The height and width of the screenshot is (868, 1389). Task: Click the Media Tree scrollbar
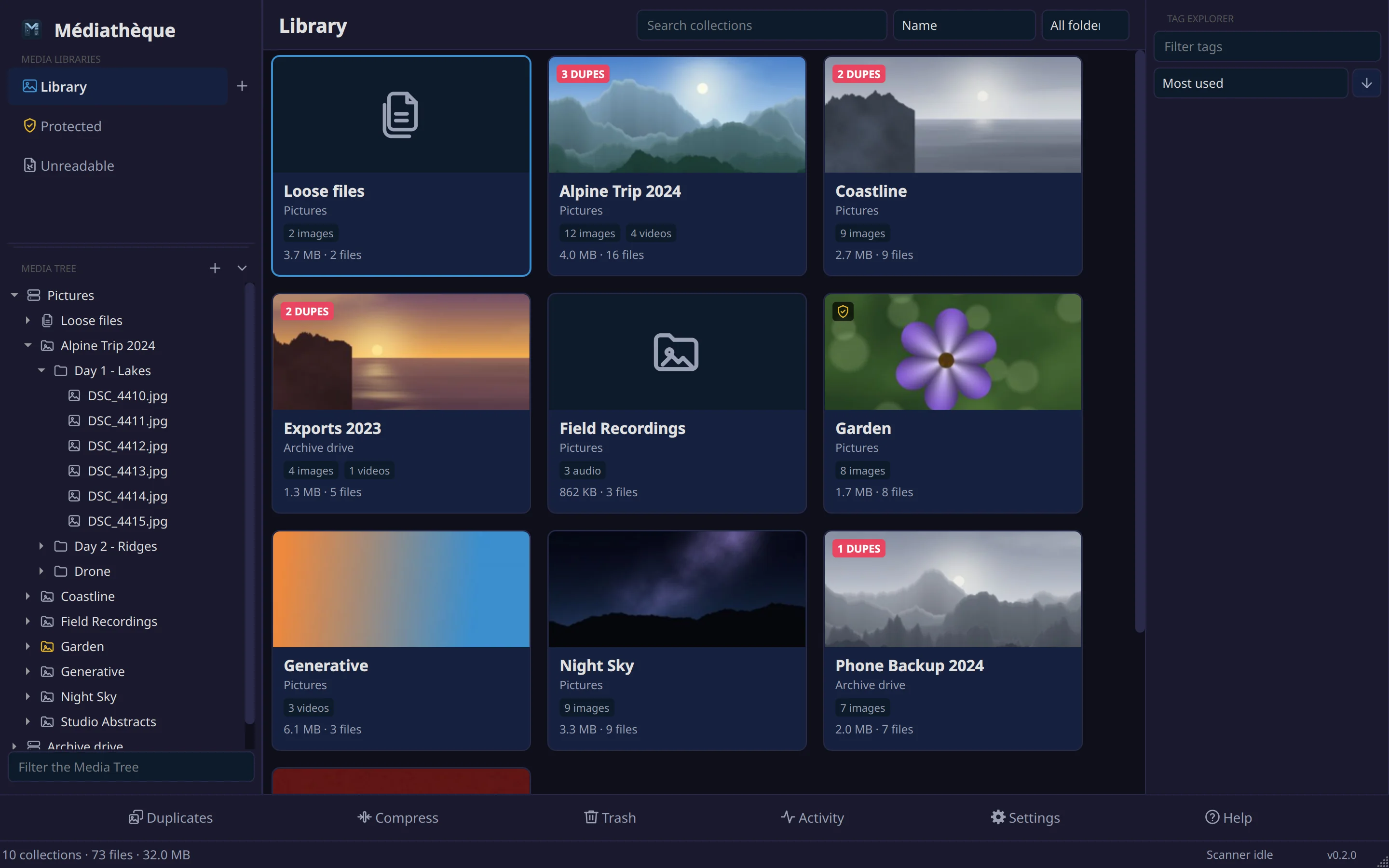pos(250,503)
